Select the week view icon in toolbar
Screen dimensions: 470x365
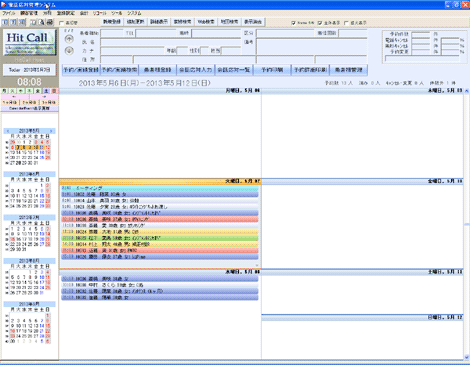tap(13, 22)
